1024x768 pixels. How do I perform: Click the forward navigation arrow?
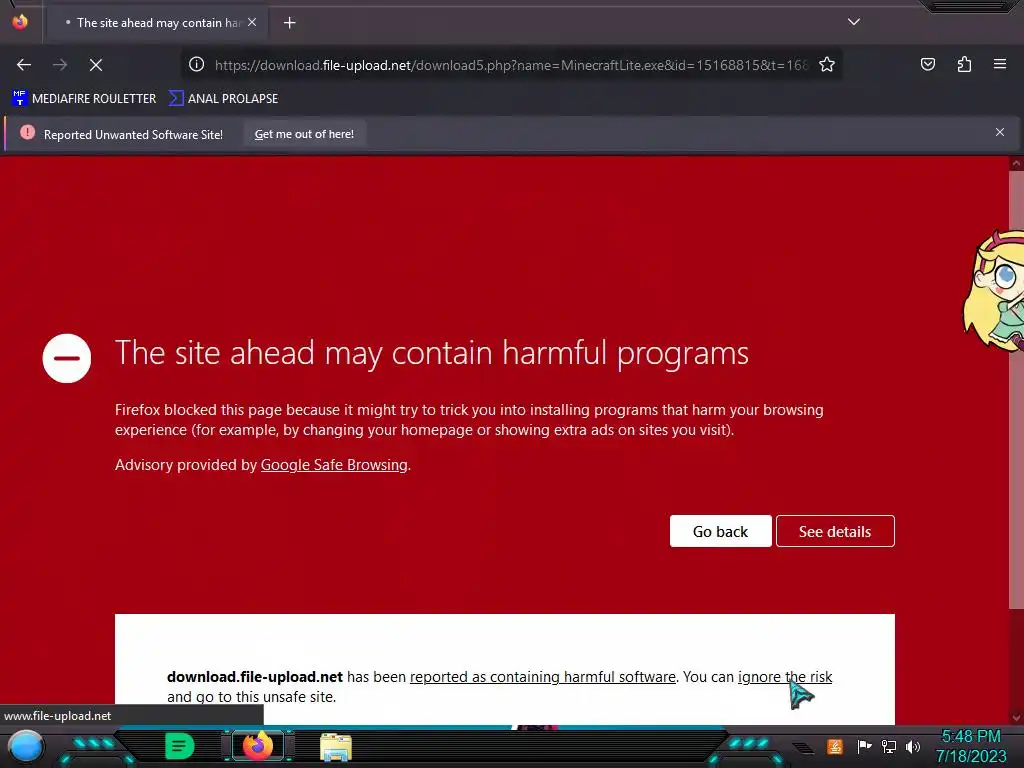[x=60, y=65]
